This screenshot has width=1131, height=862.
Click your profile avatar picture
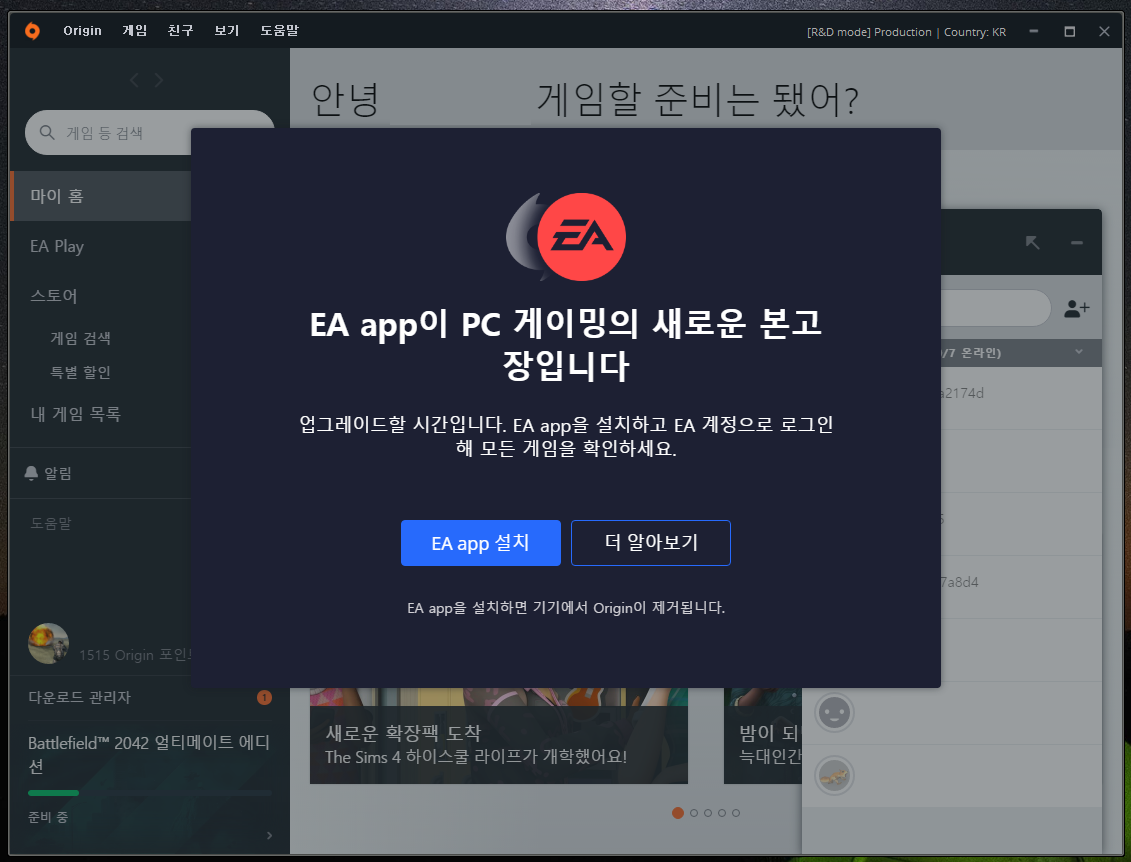[x=47, y=642]
